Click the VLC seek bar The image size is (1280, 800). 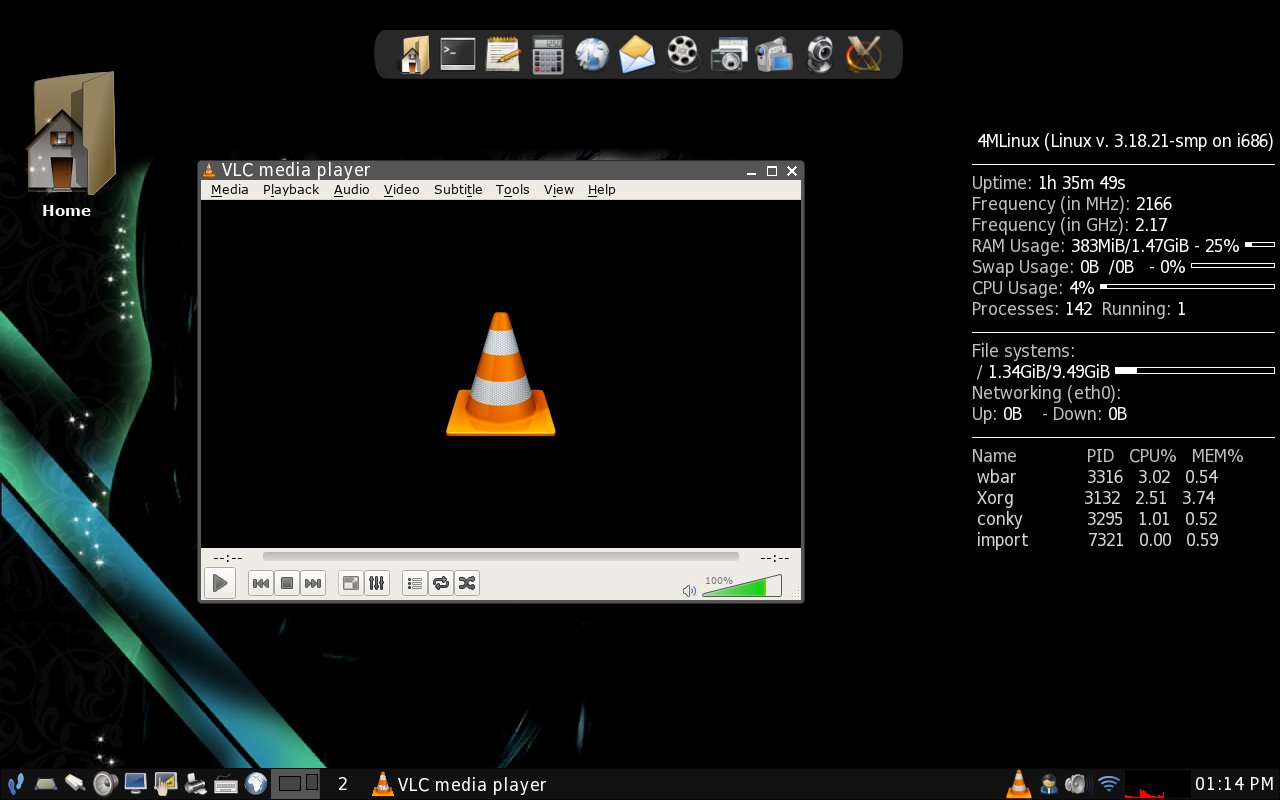click(500, 557)
